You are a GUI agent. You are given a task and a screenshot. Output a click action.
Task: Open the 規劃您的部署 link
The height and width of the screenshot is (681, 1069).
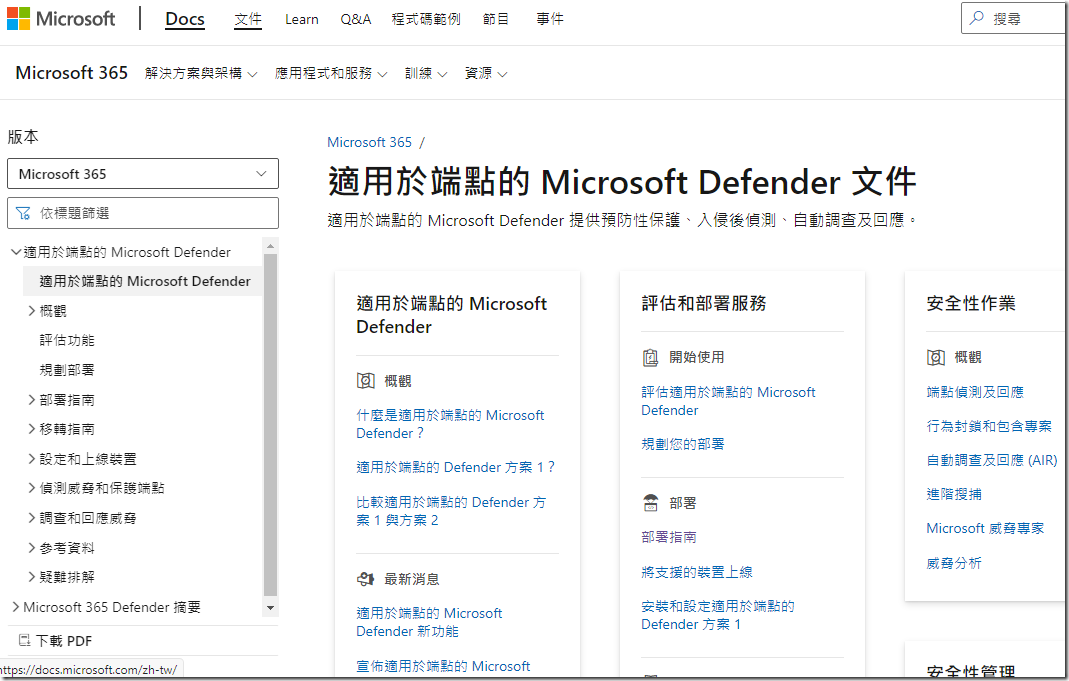(x=682, y=444)
